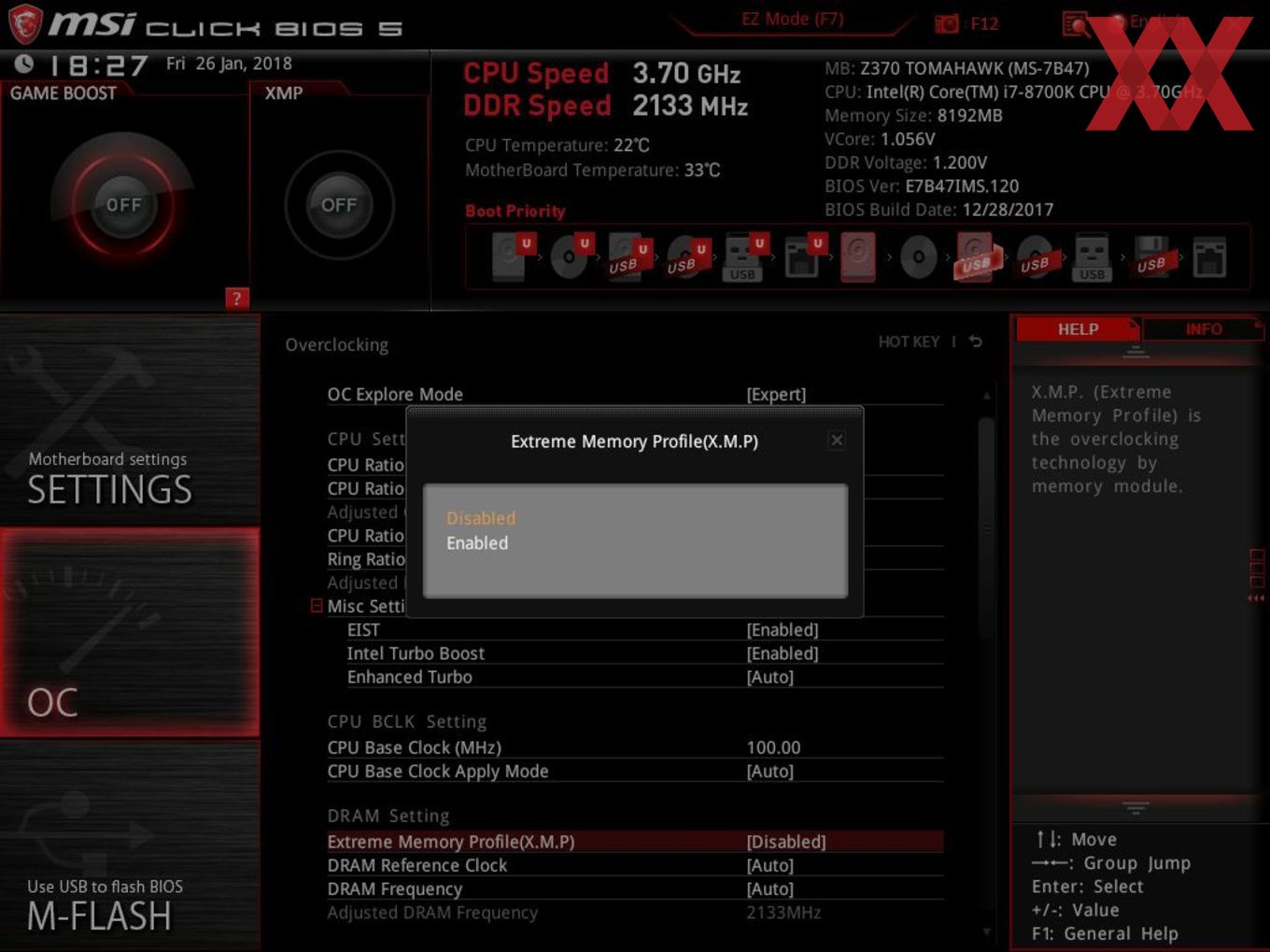Select the DRAM Reference Clock label

coord(416,865)
